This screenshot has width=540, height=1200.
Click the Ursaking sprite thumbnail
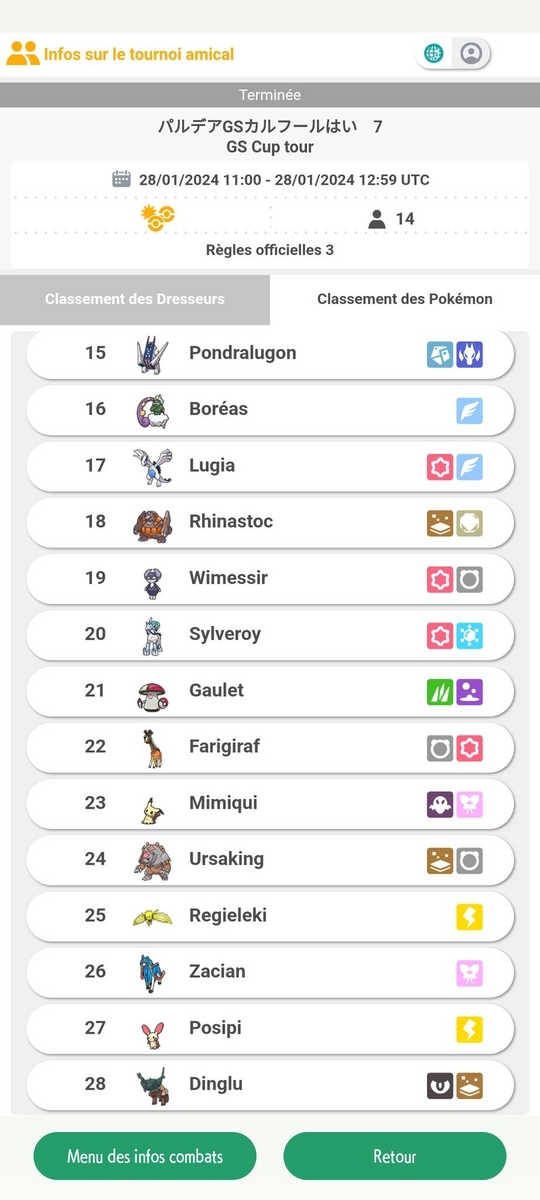point(152,860)
